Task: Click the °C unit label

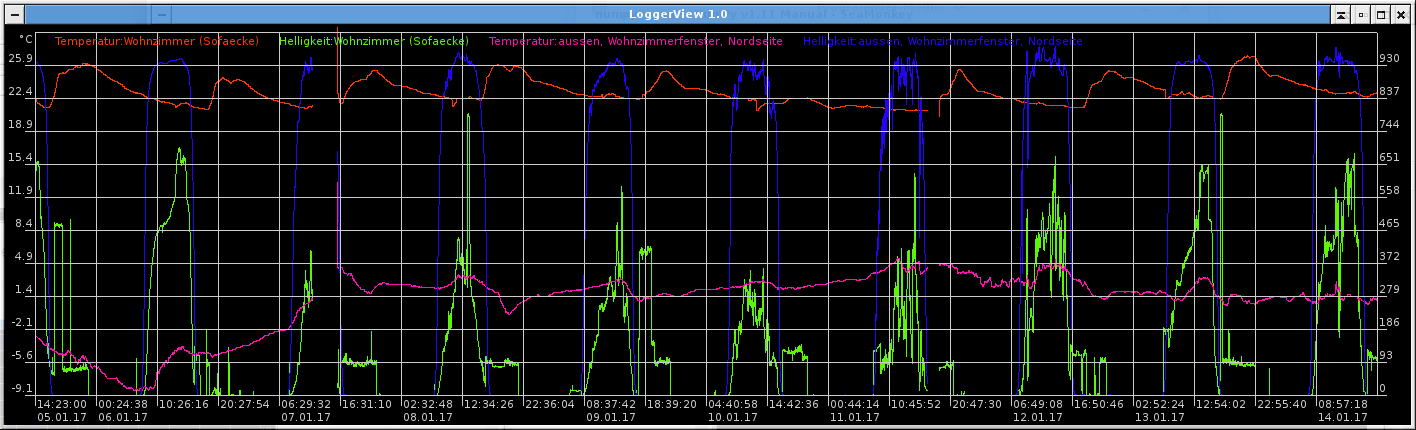Action: [x=26, y=40]
